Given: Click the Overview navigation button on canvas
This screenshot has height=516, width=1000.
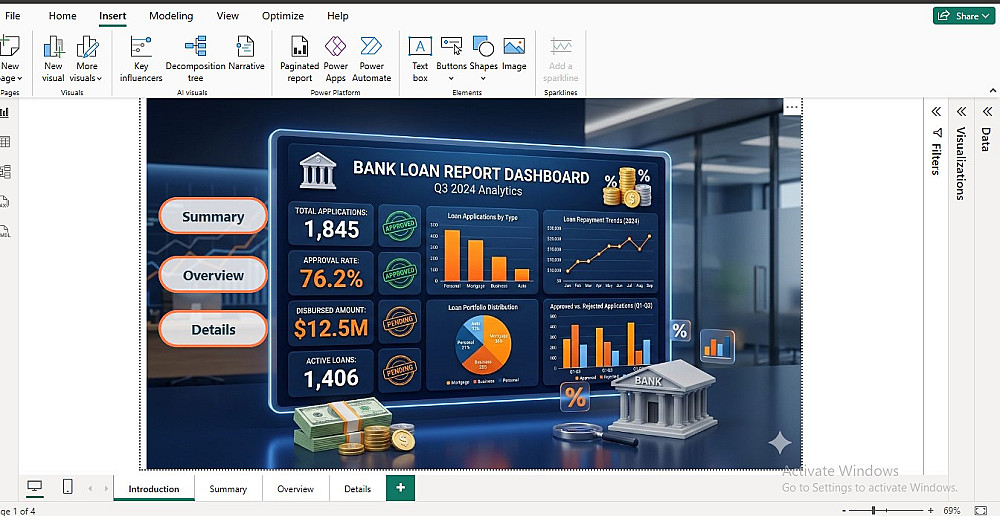Looking at the screenshot, I should pyautogui.click(x=213, y=275).
